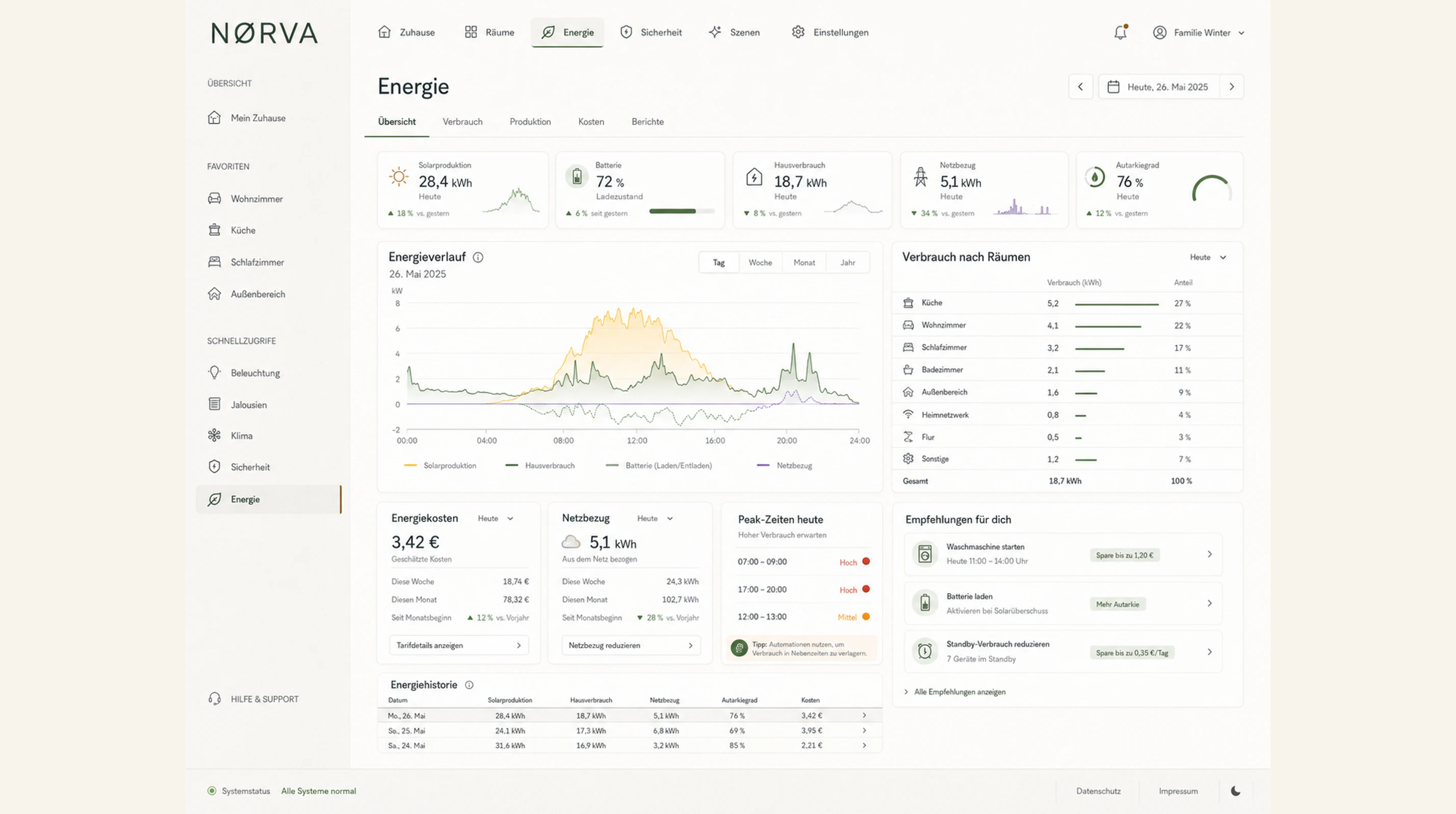Click the Standby-Verbrauch clock icon
This screenshot has width=1456, height=814.
click(x=925, y=651)
